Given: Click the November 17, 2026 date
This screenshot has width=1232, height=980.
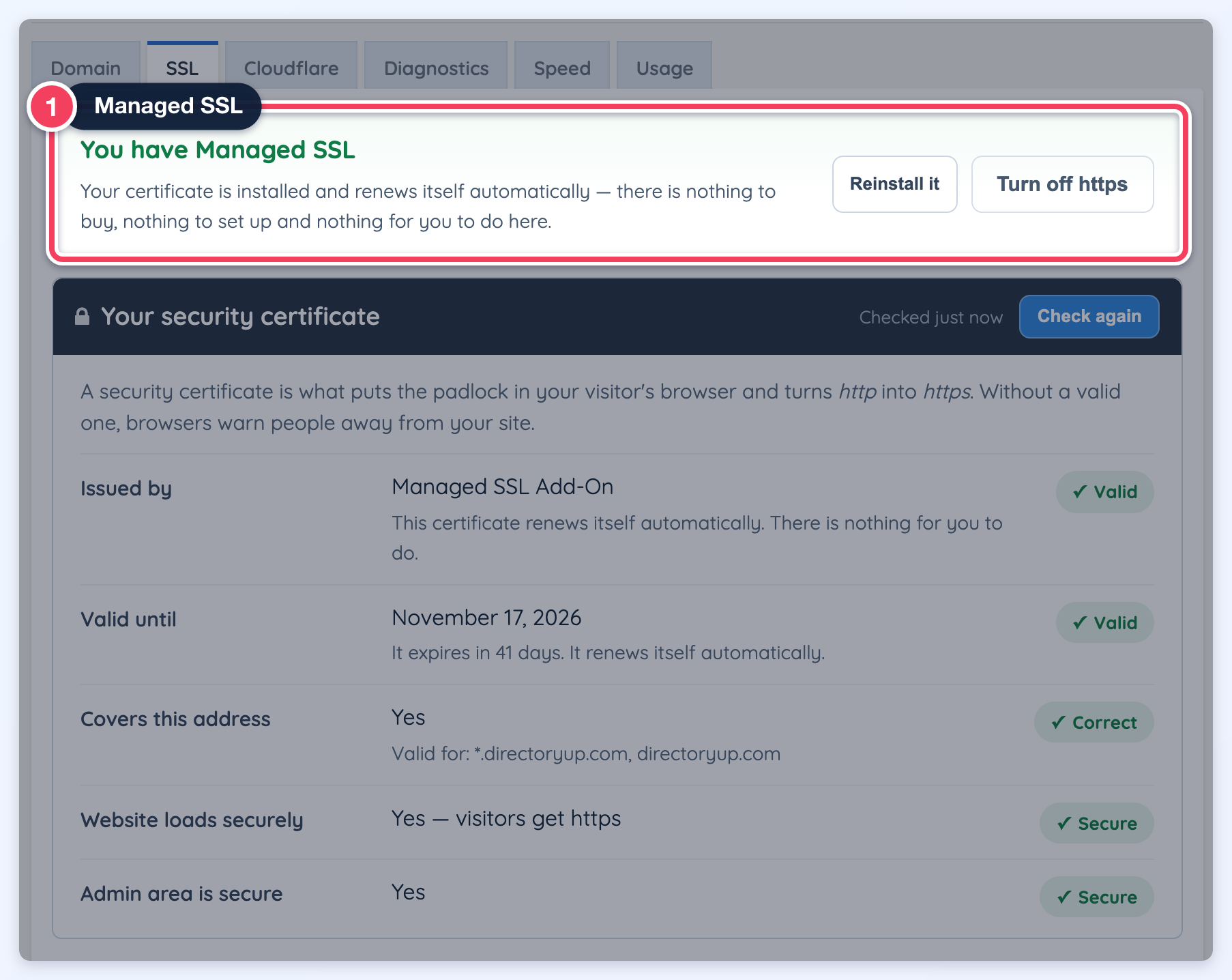Looking at the screenshot, I should pyautogui.click(x=486, y=618).
